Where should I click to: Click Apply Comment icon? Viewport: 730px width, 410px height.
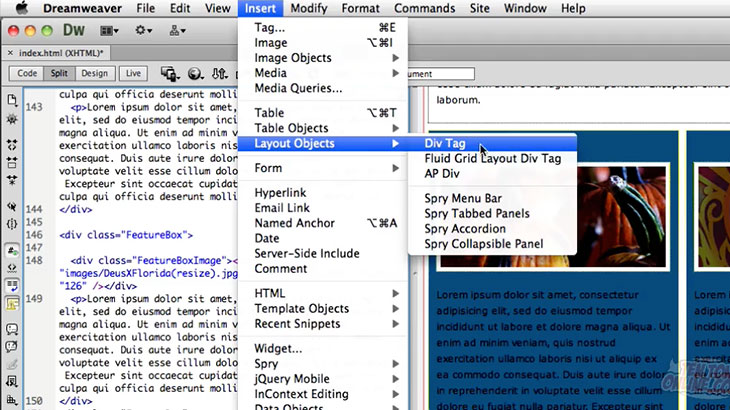point(12,329)
